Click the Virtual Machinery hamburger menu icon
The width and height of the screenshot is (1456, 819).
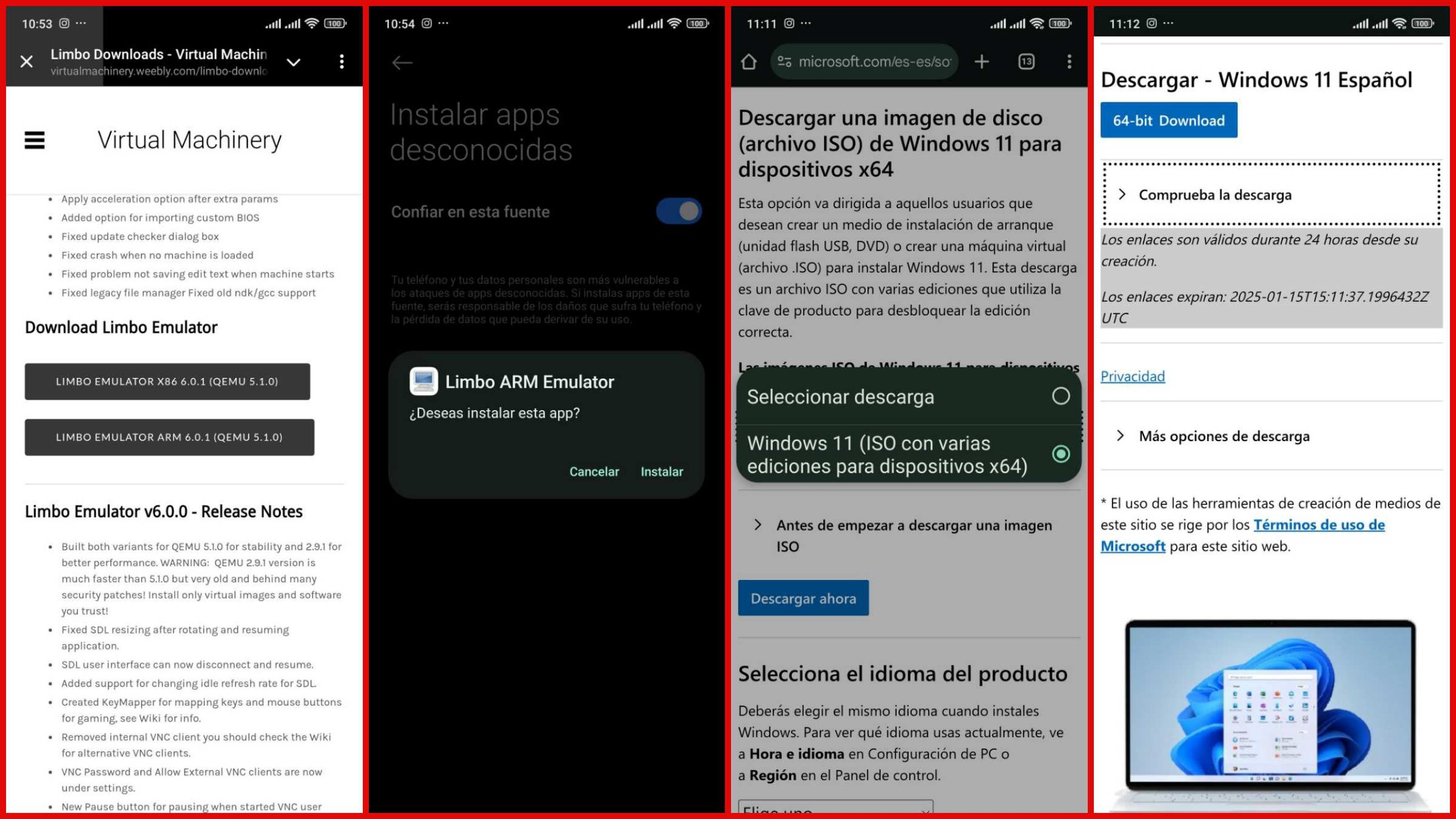point(34,139)
